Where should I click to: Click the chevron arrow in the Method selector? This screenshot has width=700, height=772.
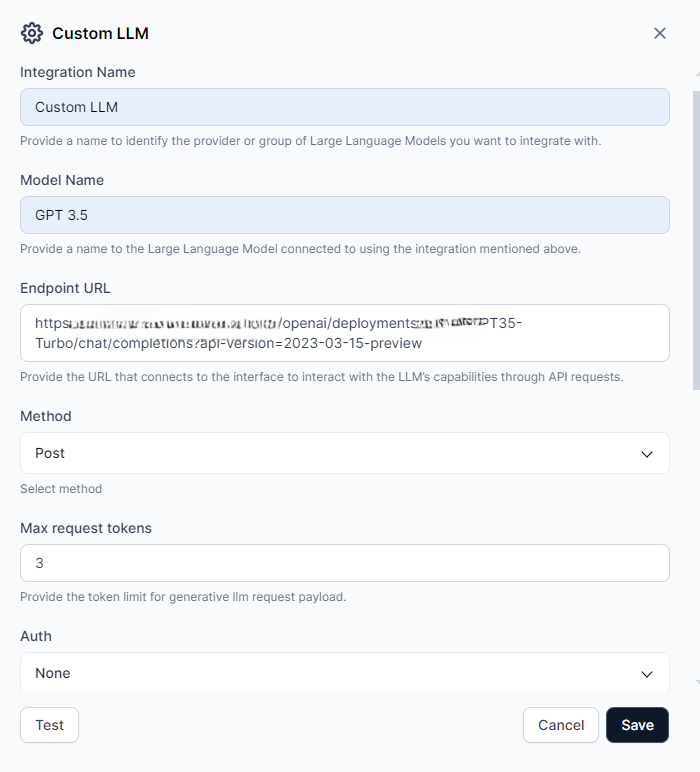point(647,454)
